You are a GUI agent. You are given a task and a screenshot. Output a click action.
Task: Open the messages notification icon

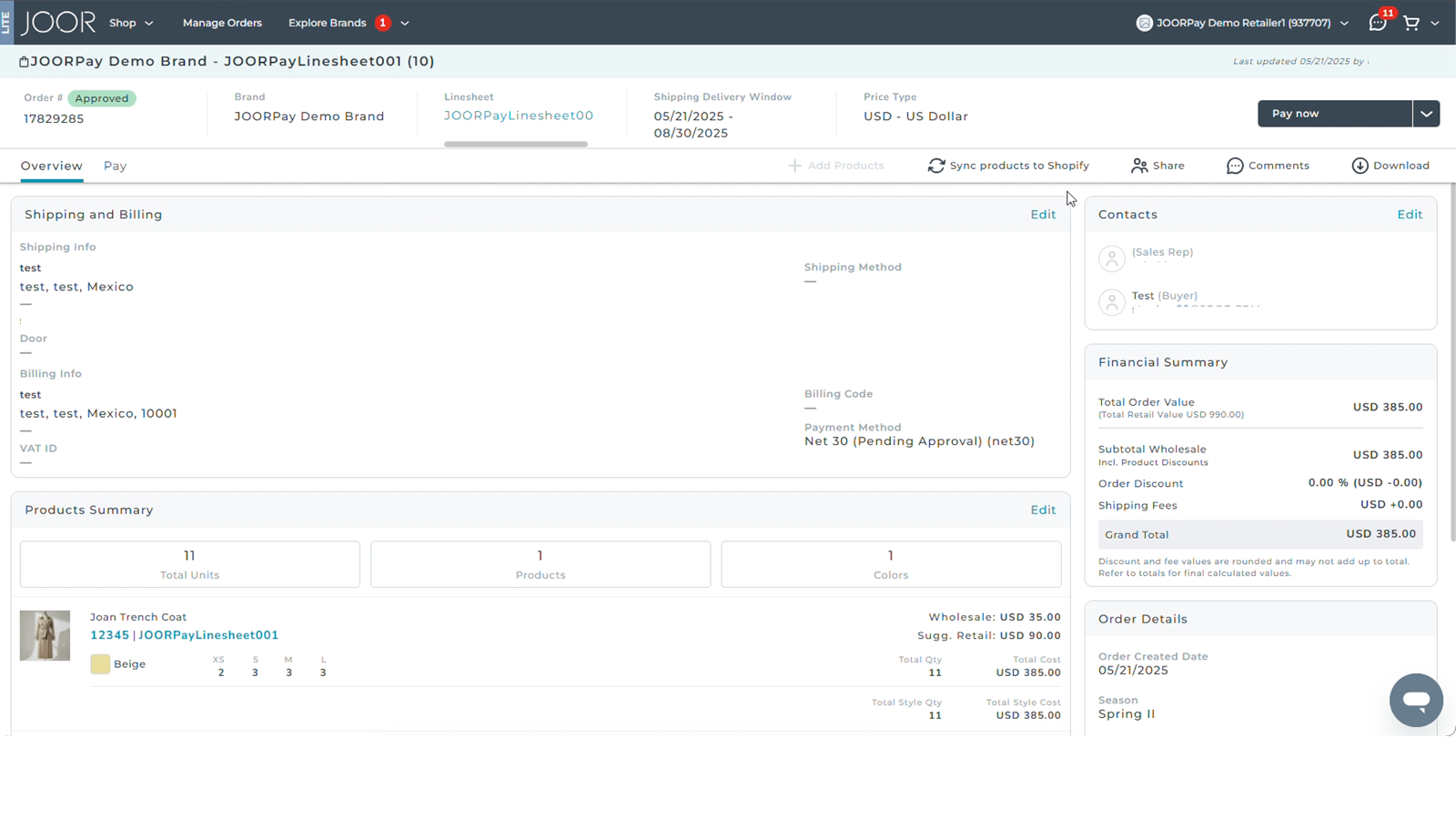(1378, 24)
